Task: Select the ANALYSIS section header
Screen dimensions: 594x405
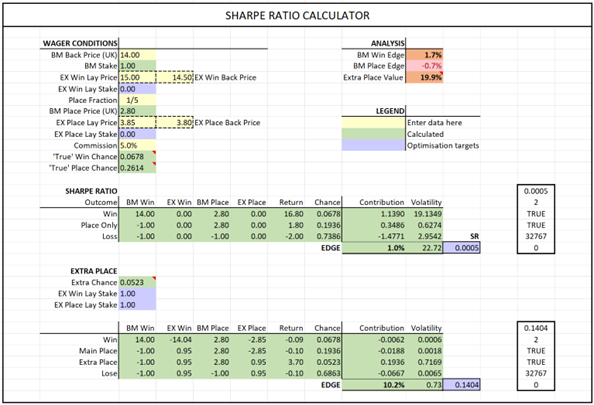Action: 388,43
